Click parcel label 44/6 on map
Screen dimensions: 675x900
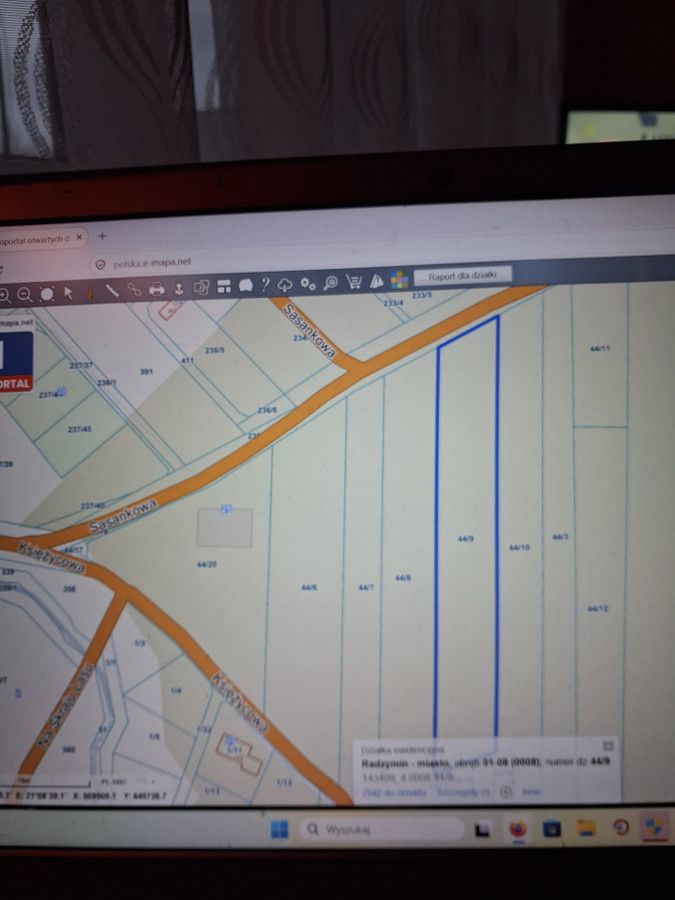point(309,587)
